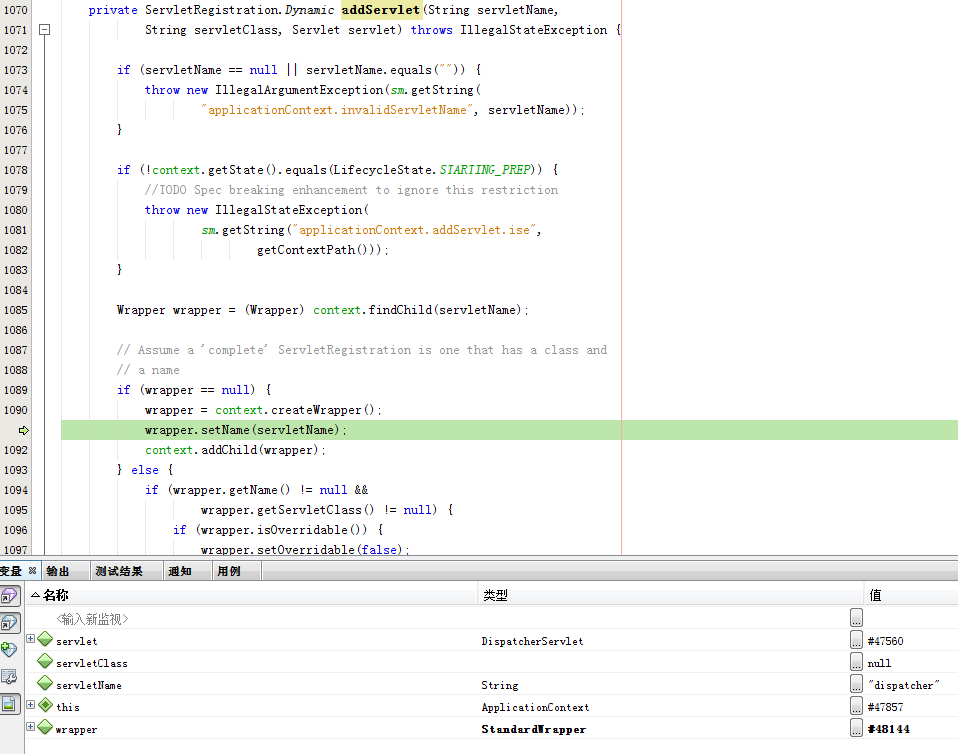Click the servletName variable diamond icon
This screenshot has width=958, height=754.
click(45, 683)
